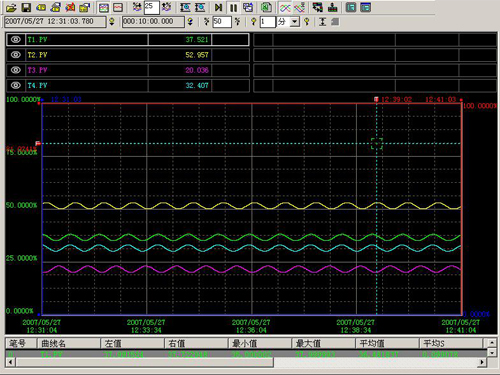This screenshot has width=500, height=375.
Task: Open the time unit dropdown showing 分
Action: (x=294, y=22)
